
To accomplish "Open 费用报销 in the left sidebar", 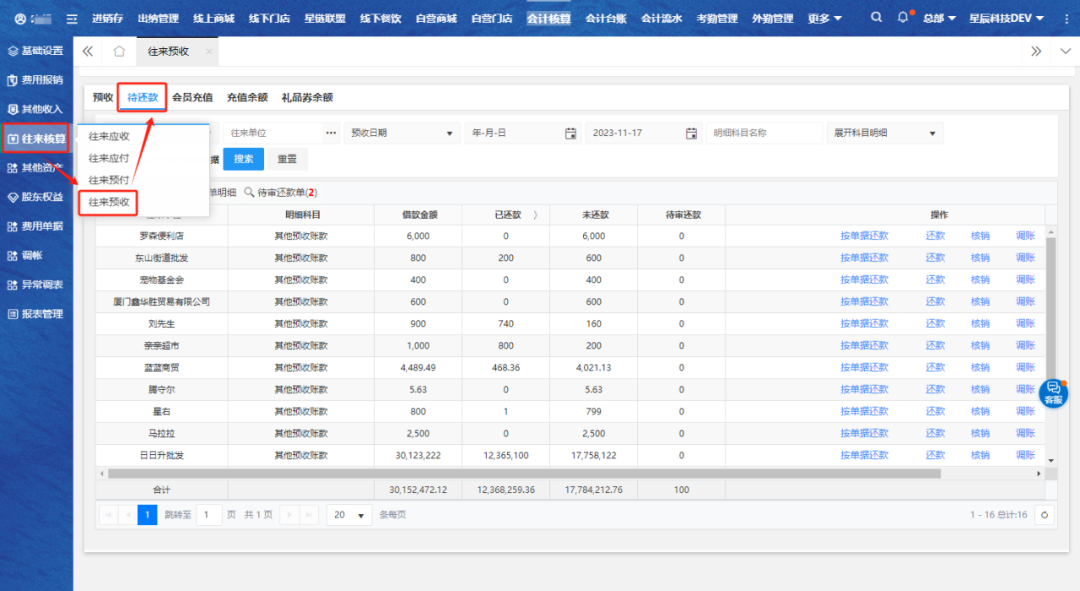I will click(36, 80).
